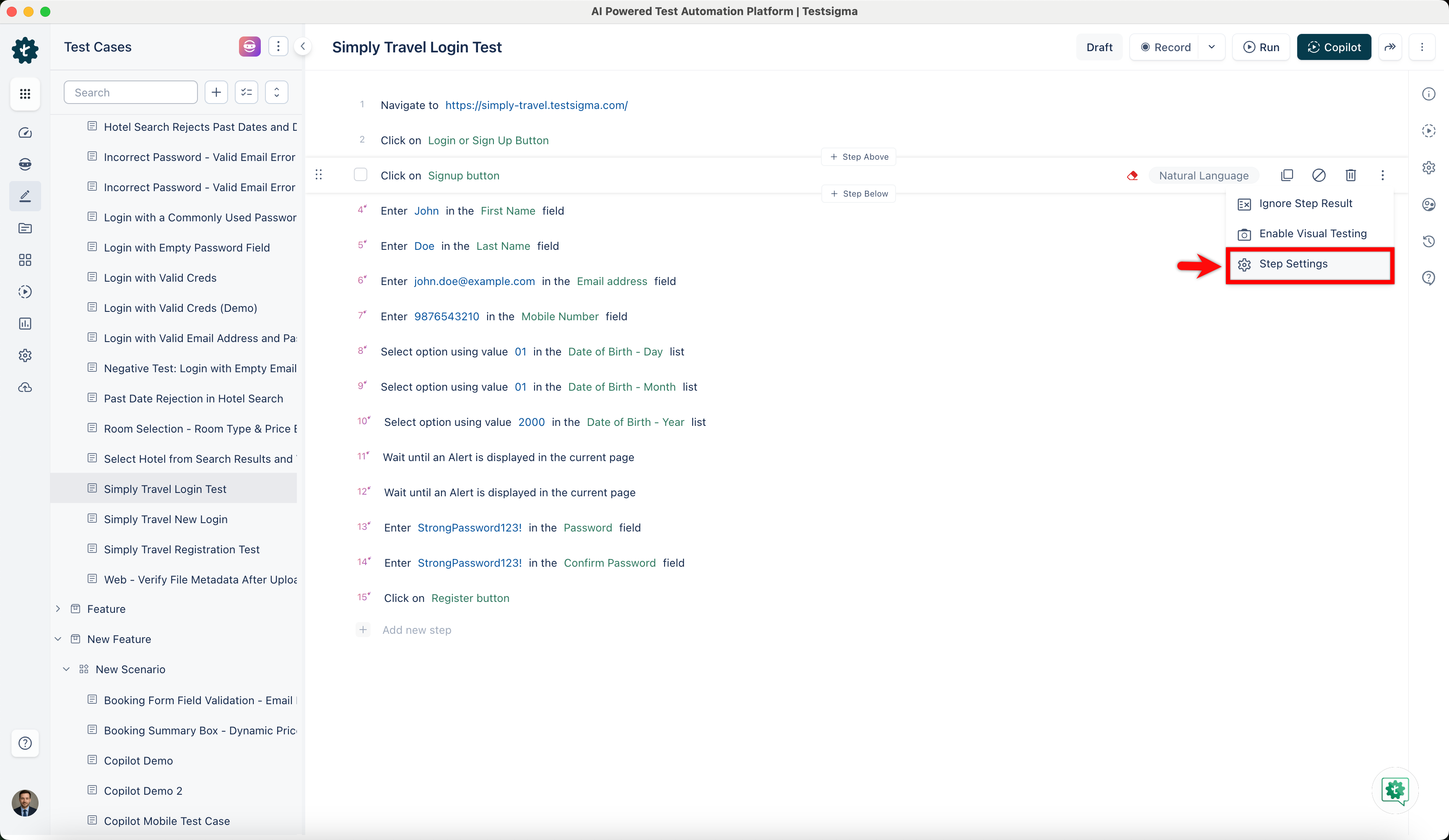Open Step Settings from the menu
The image size is (1449, 840).
pos(1309,264)
